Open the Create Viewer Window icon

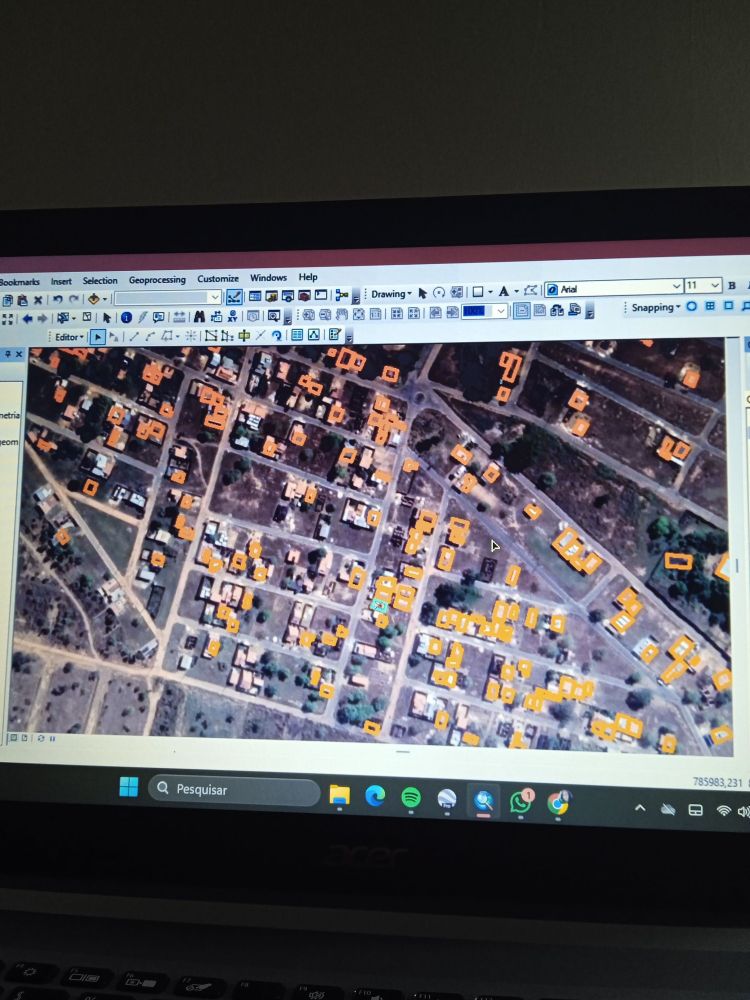pyautogui.click(x=274, y=315)
